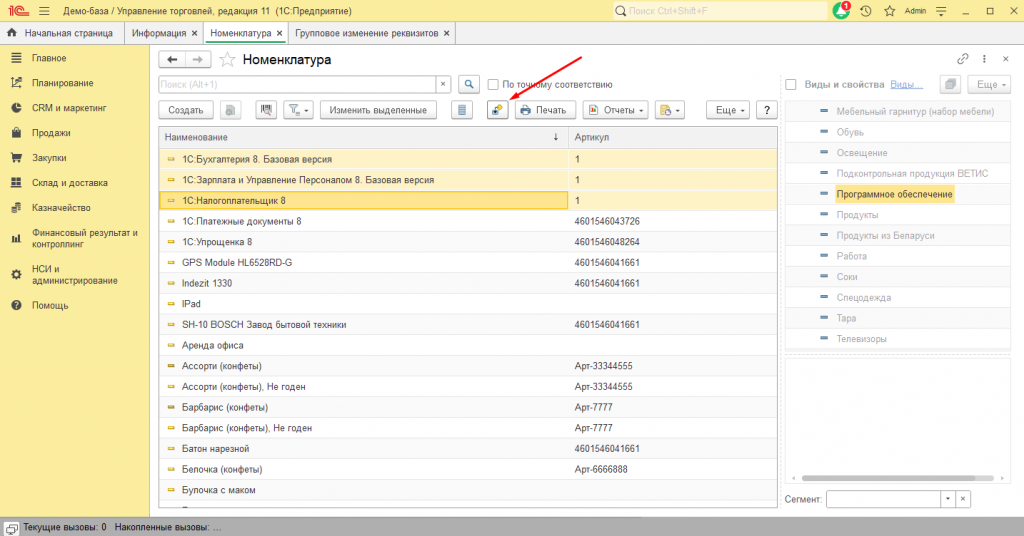This screenshot has width=1024, height=536.
Task: Open the filter dropdown button
Action: [298, 110]
